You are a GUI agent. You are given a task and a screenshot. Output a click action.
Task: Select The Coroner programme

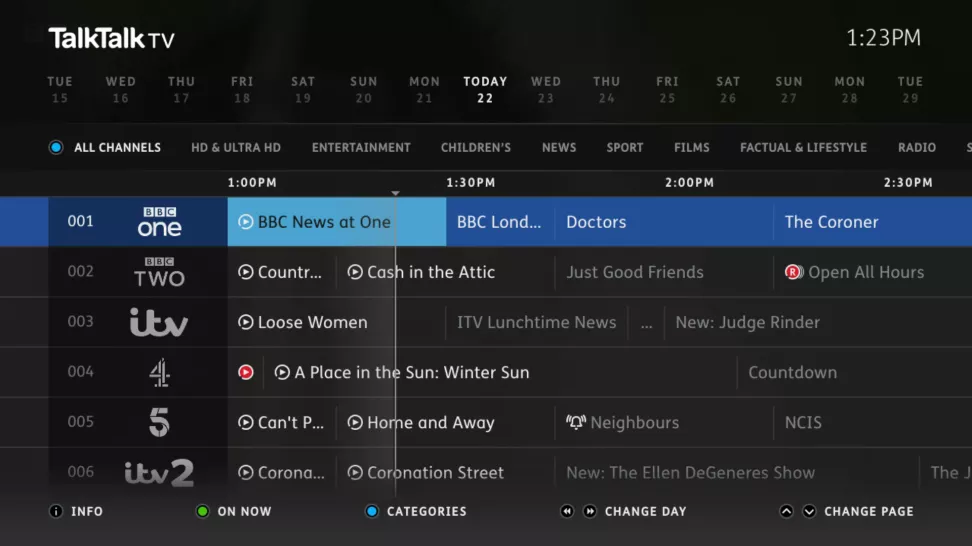click(x=873, y=222)
